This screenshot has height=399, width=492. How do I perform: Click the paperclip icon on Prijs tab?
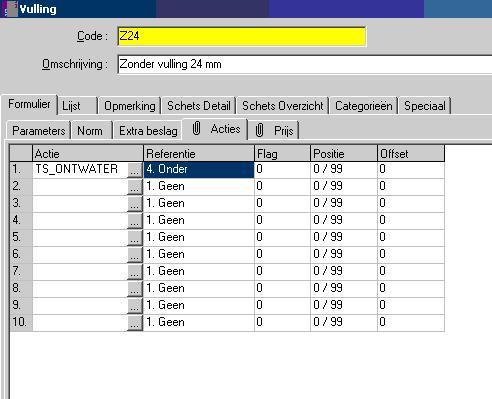[x=259, y=130]
